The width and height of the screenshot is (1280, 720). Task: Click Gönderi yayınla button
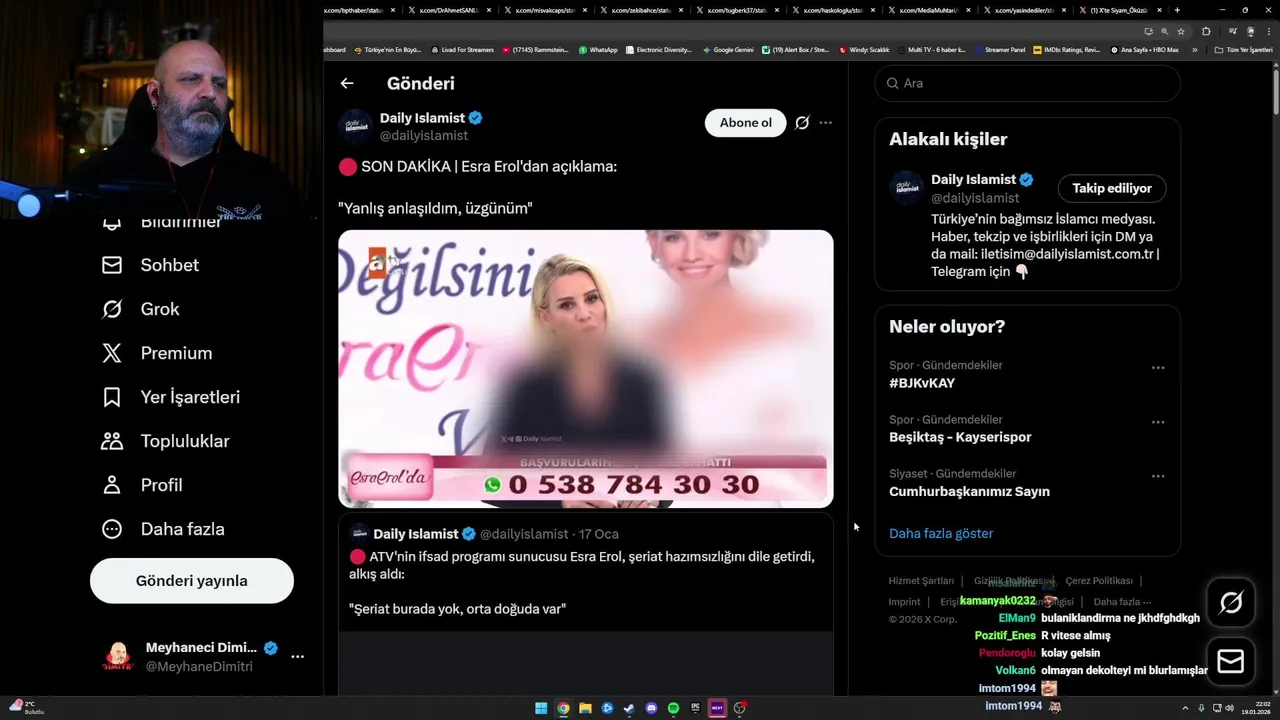pos(192,581)
